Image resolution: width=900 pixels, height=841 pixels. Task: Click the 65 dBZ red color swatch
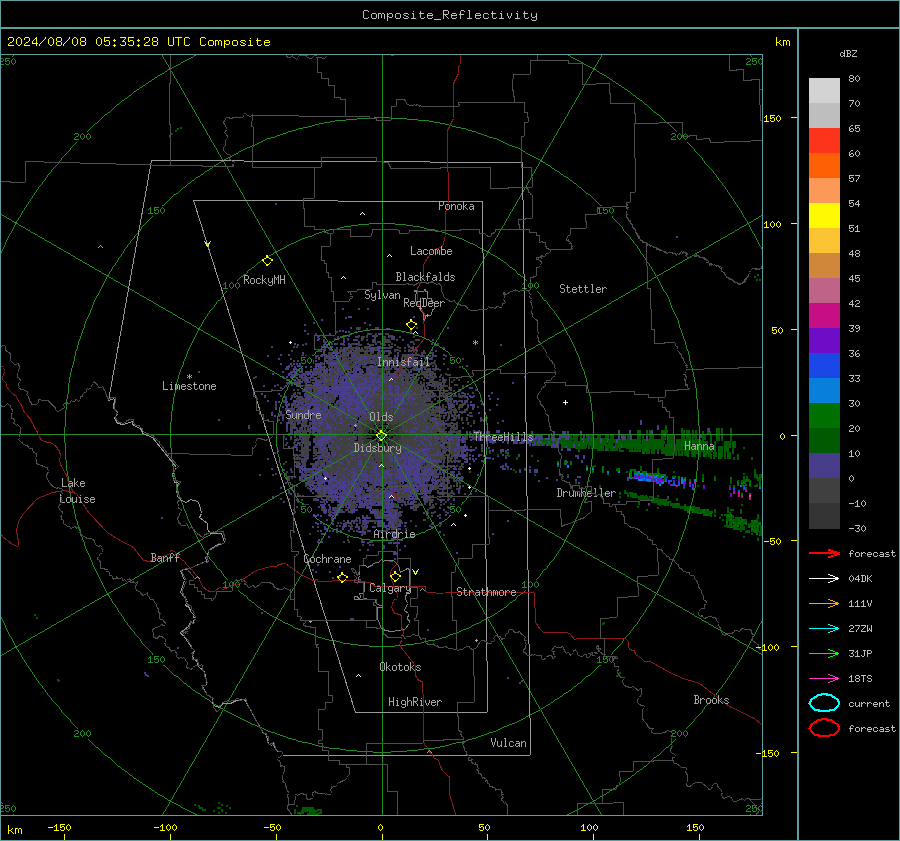824,140
